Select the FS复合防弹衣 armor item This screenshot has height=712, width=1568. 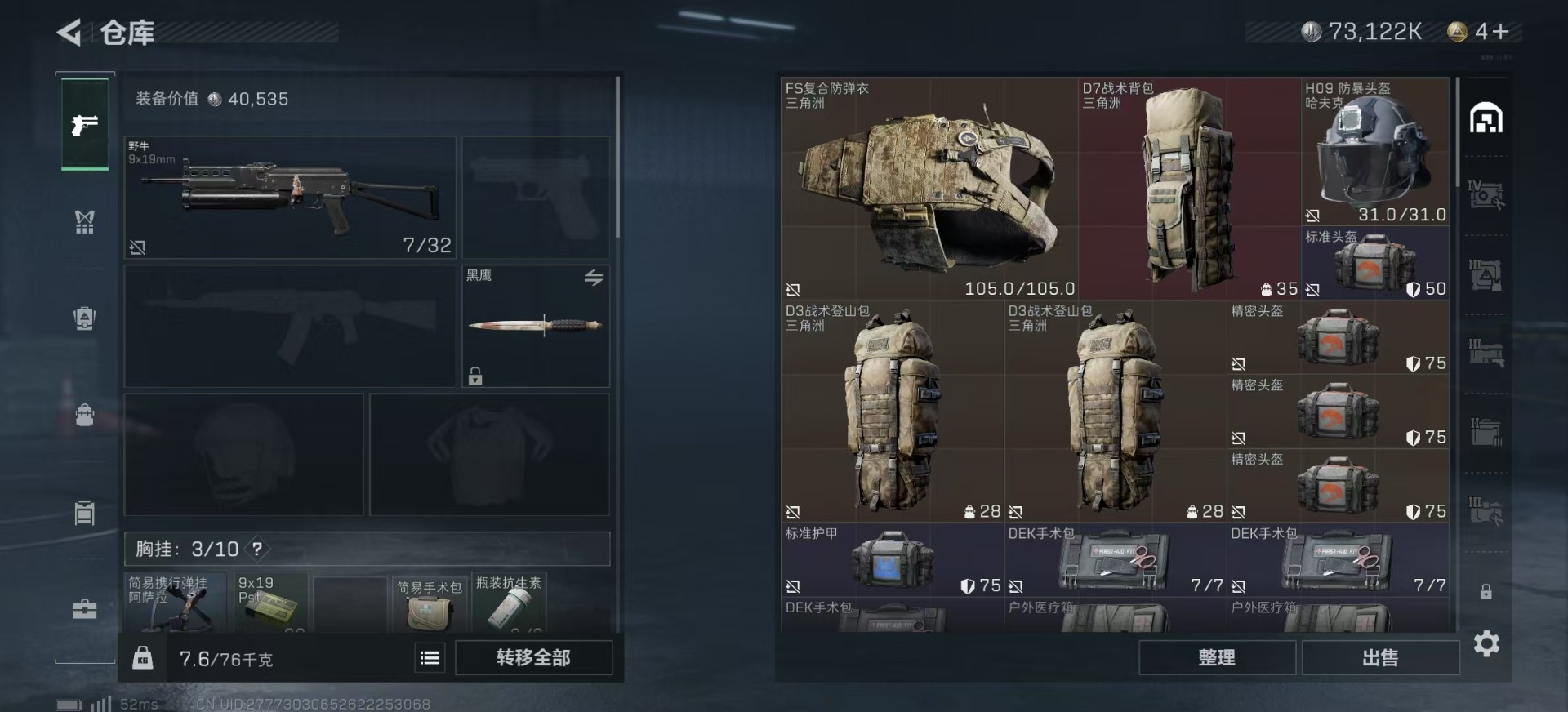coord(929,189)
